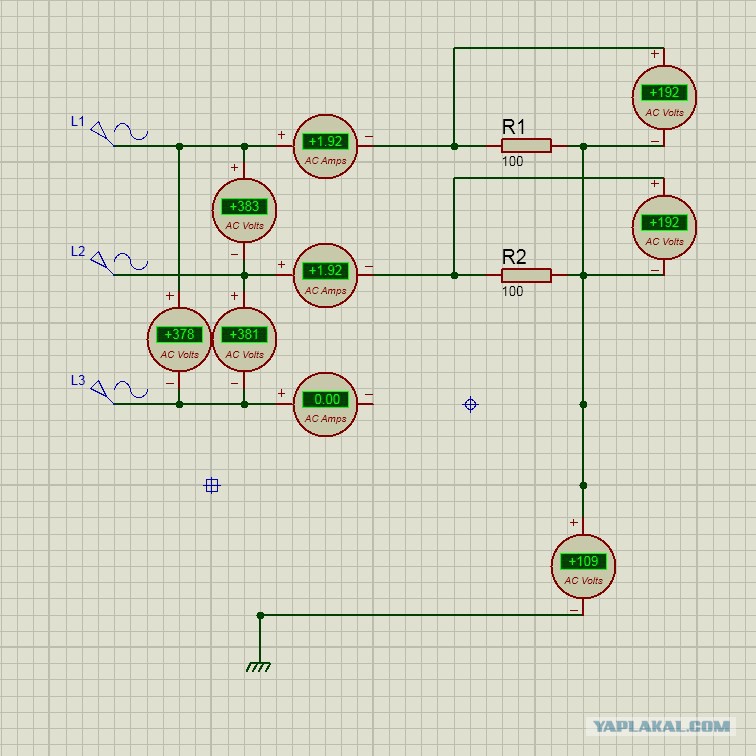Click the 0.00 ammeter display value
The height and width of the screenshot is (756, 756).
325,399
